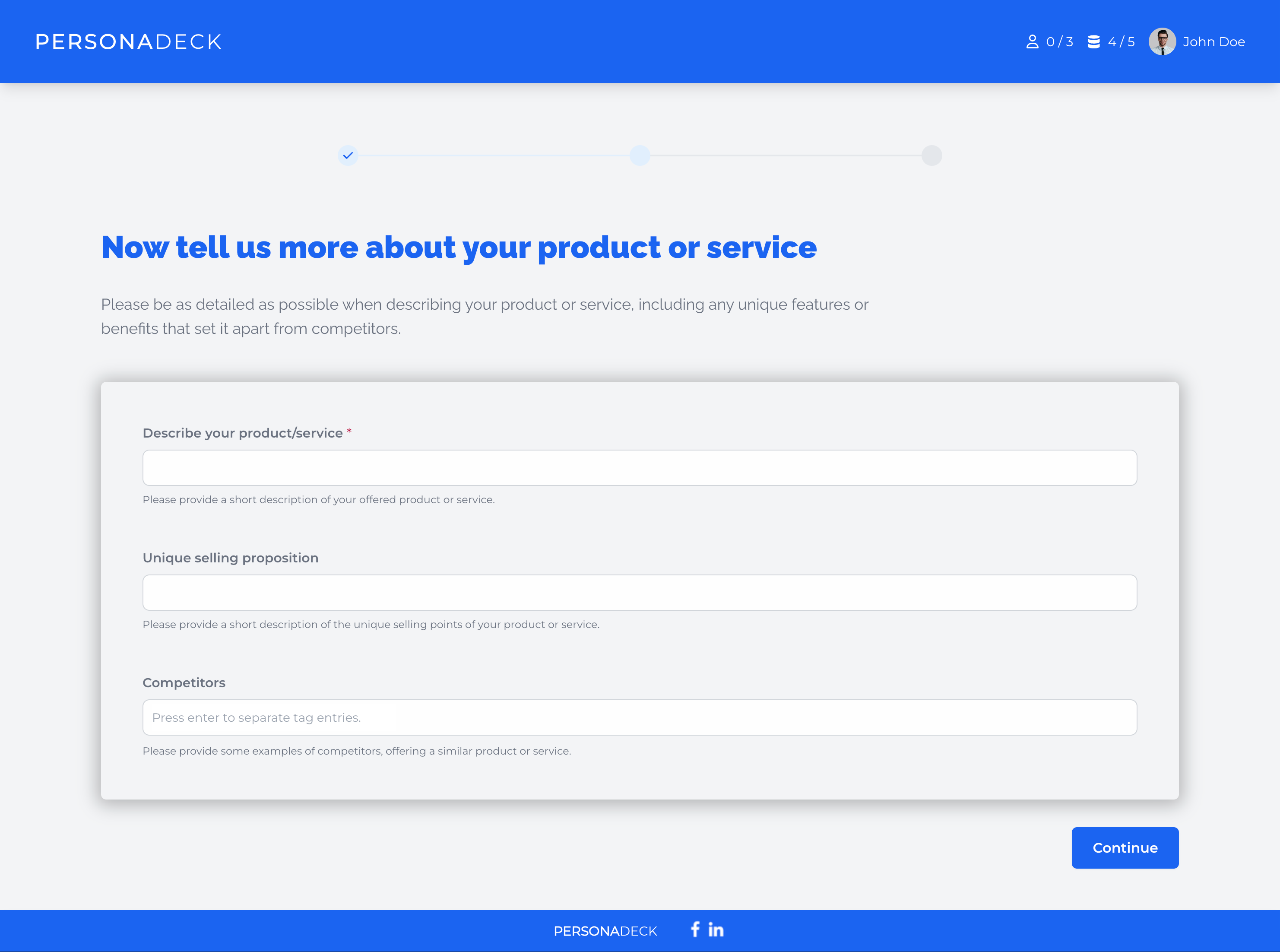Click the Unique selling proposition label
This screenshot has width=1280, height=952.
(x=231, y=558)
